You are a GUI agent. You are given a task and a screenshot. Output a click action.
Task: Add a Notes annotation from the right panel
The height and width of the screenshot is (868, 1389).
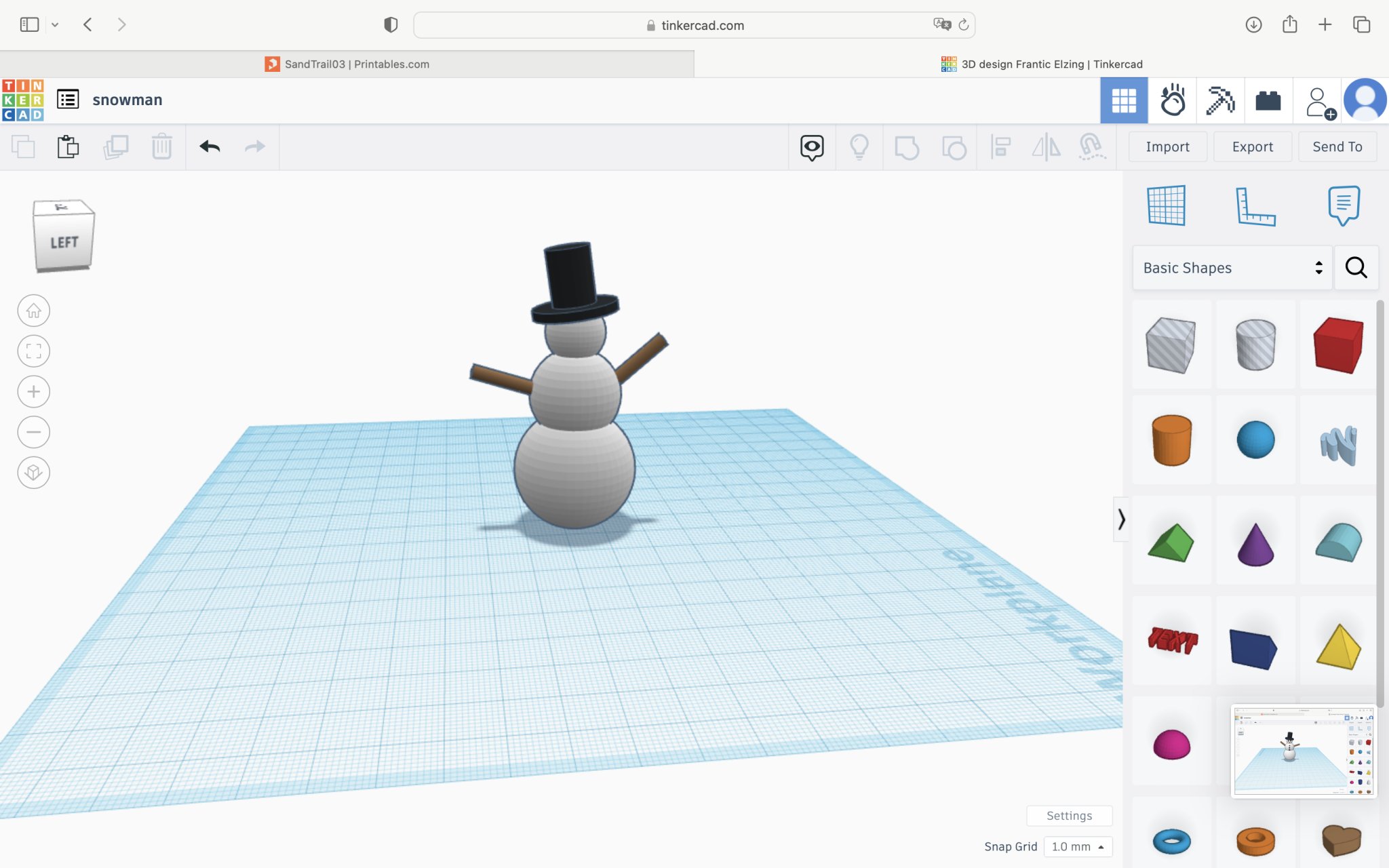(1342, 207)
